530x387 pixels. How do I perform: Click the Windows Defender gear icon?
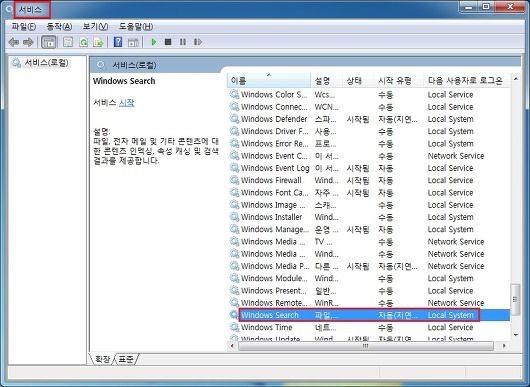point(234,119)
